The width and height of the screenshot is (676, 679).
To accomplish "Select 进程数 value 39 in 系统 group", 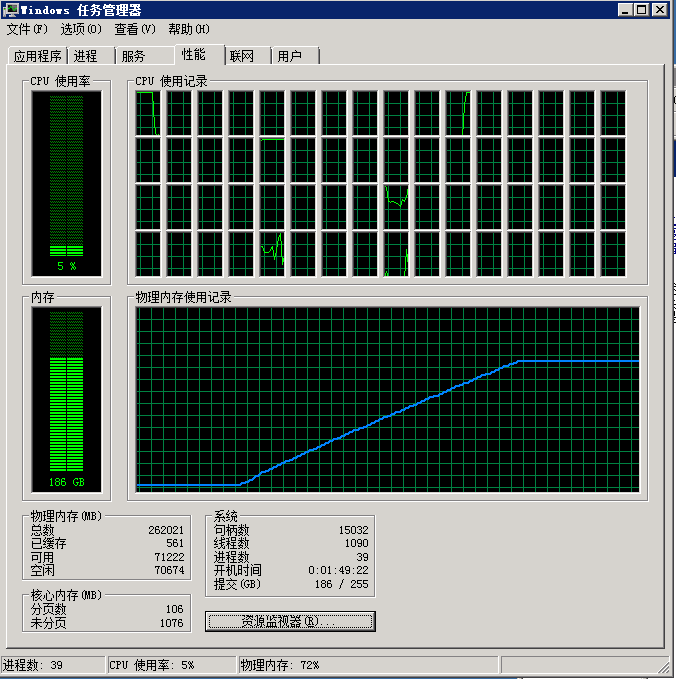I will pyautogui.click(x=362, y=557).
